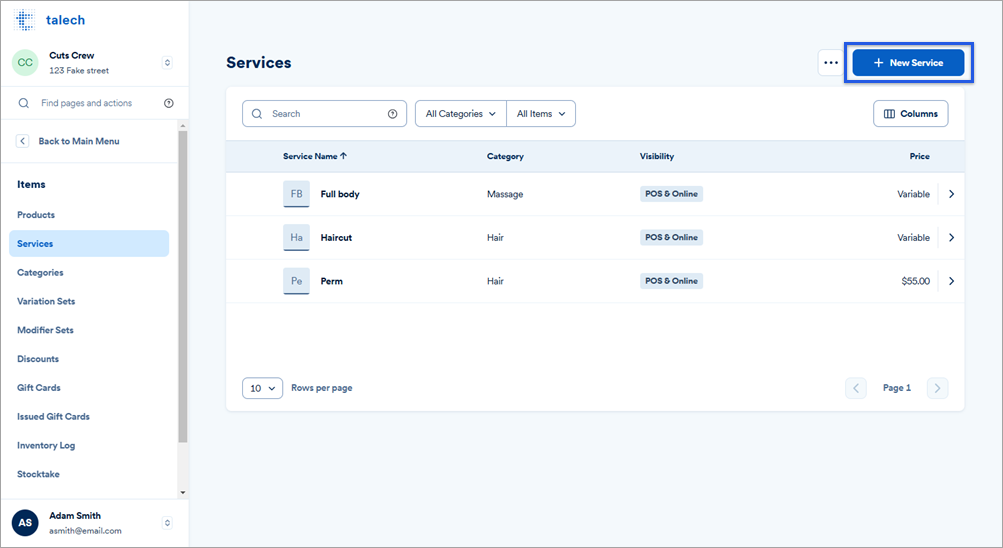Image resolution: width=1003 pixels, height=548 pixels.
Task: Open Gift Cards in sidebar
Action: [39, 388]
